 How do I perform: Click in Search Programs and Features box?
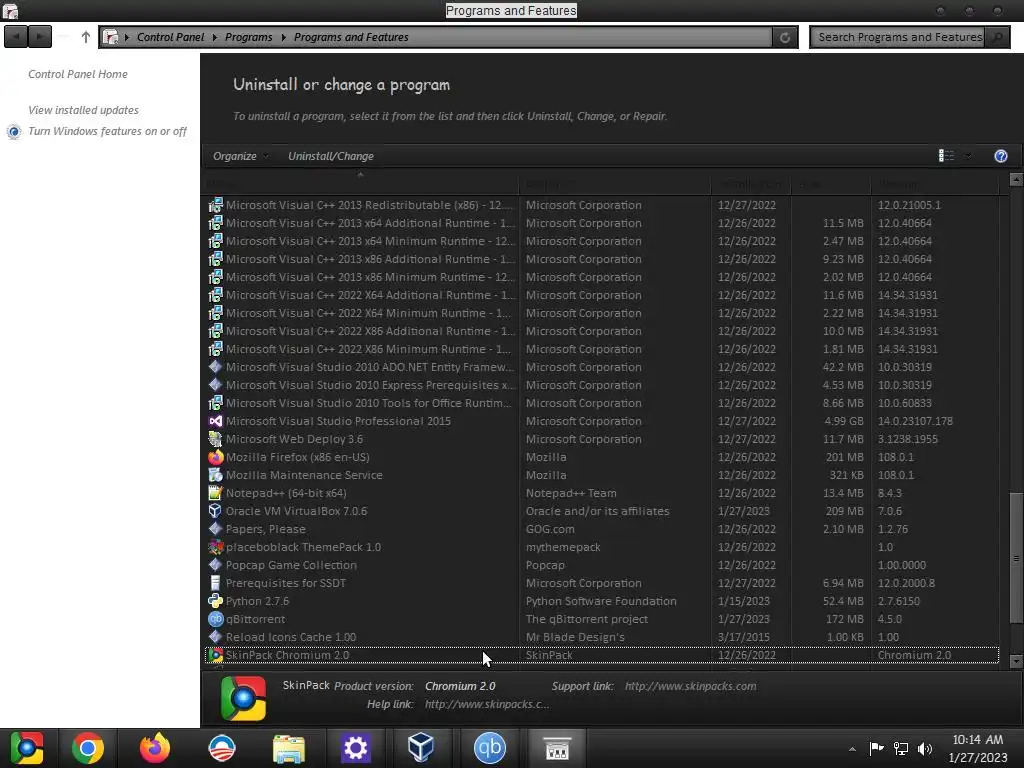coord(899,37)
